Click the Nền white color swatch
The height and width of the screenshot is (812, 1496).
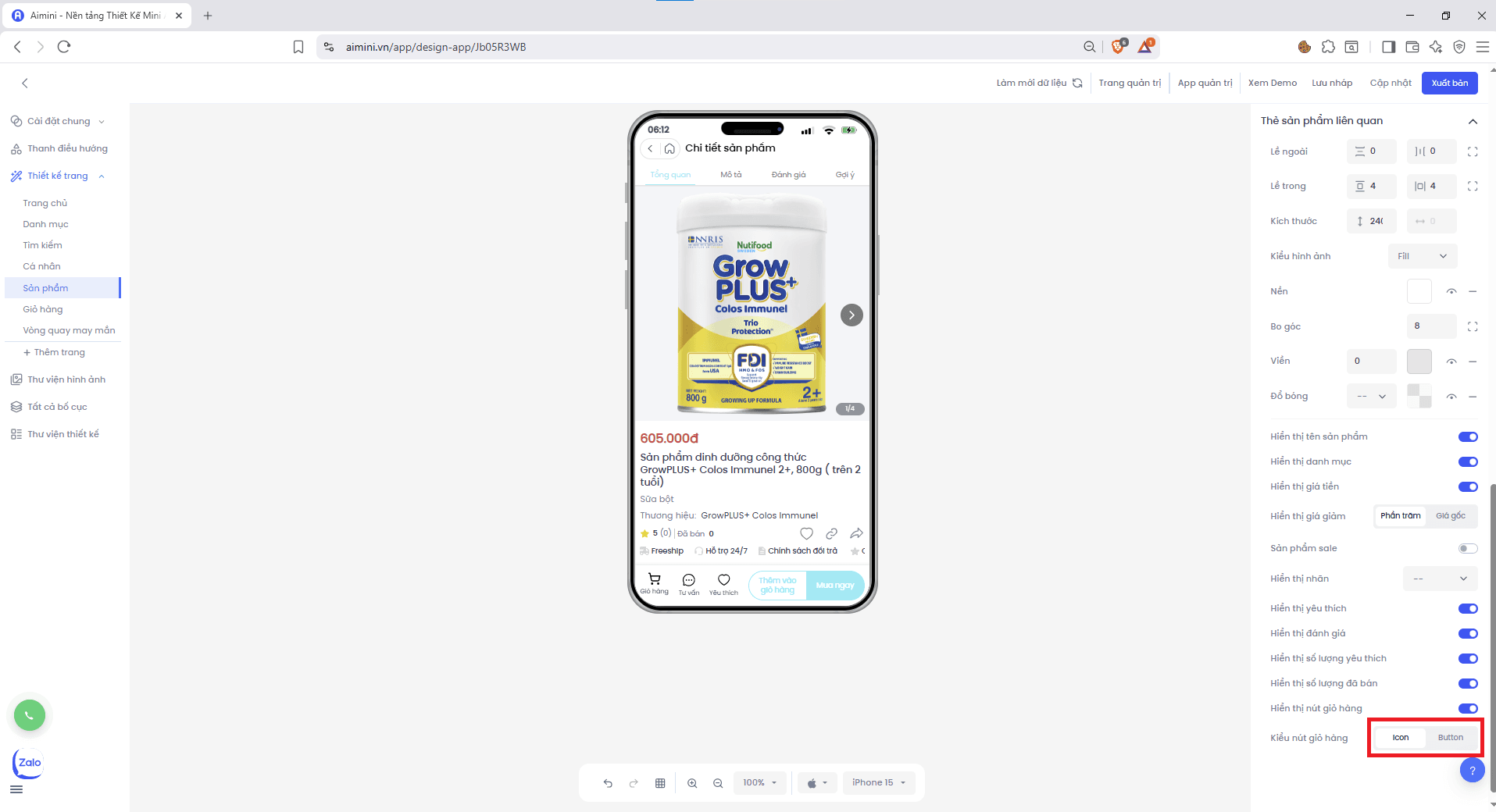1419,291
